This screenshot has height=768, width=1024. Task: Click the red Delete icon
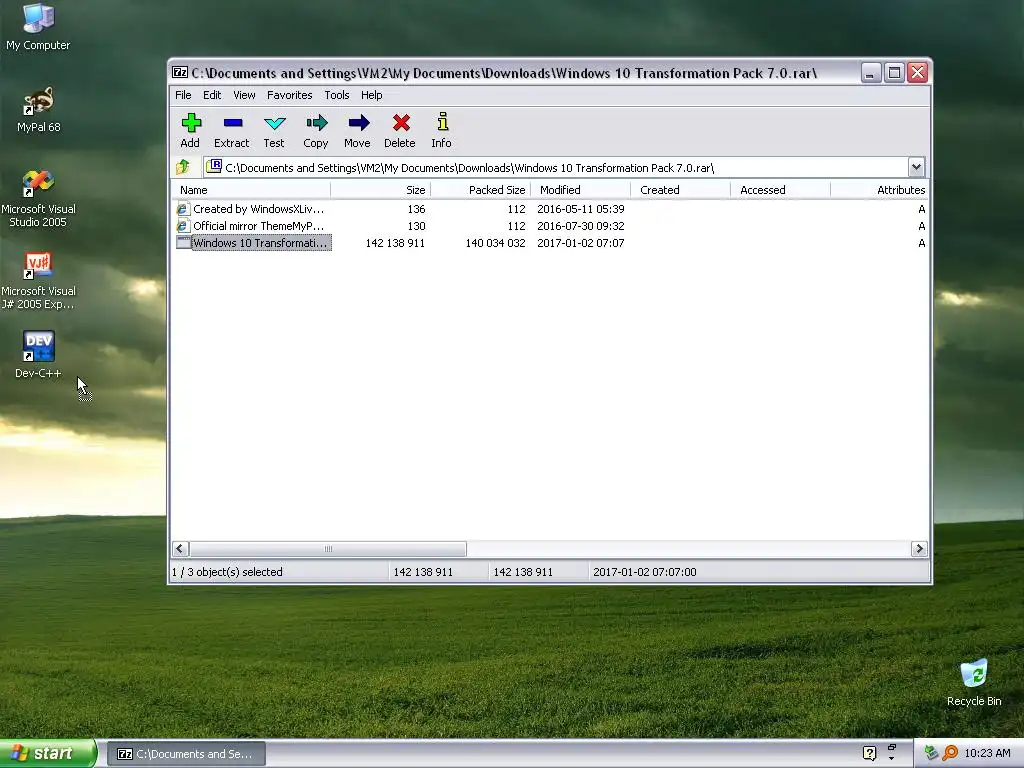coord(400,123)
